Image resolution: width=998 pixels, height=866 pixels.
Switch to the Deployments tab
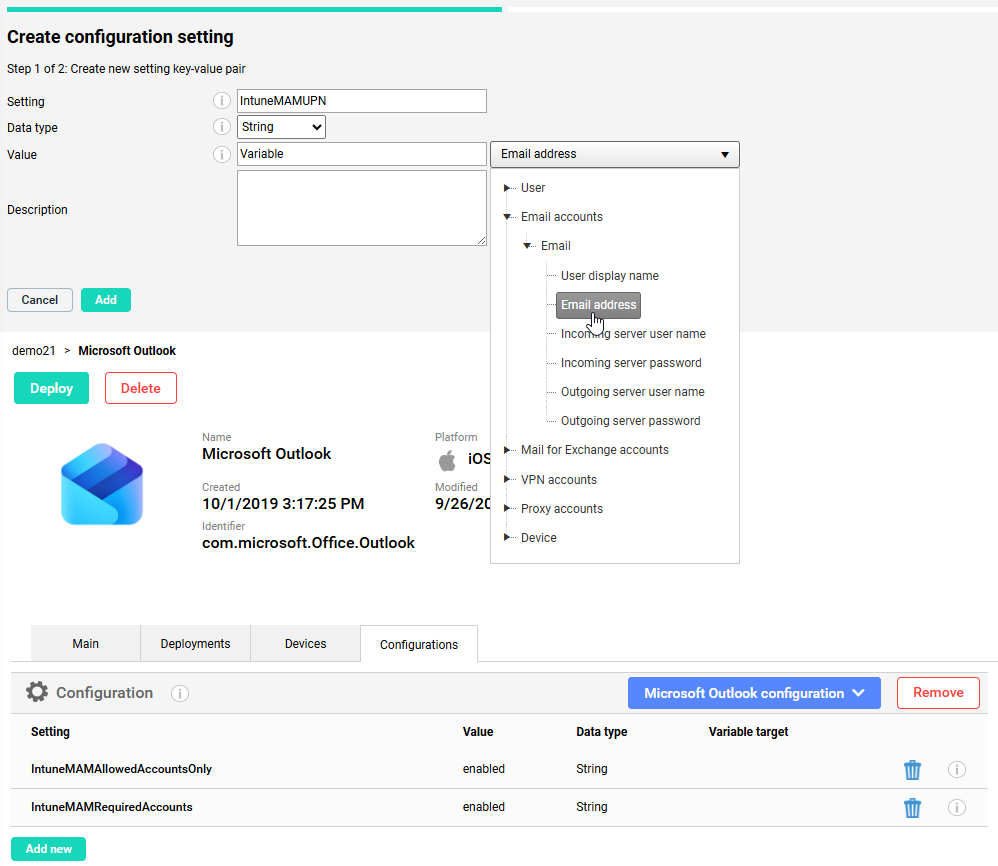[195, 643]
